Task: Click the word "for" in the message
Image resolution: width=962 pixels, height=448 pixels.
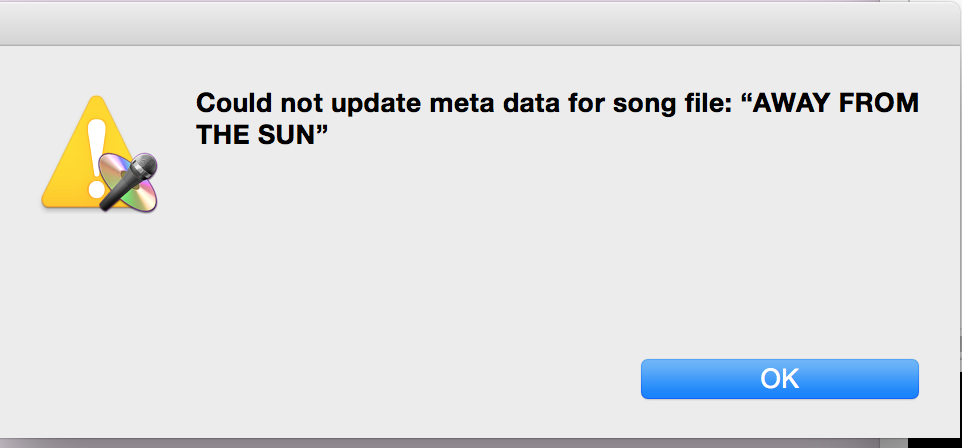Action: pos(539,104)
